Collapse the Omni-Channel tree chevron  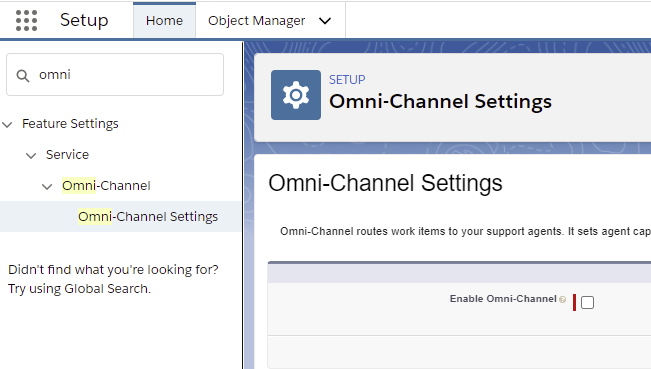pos(47,187)
